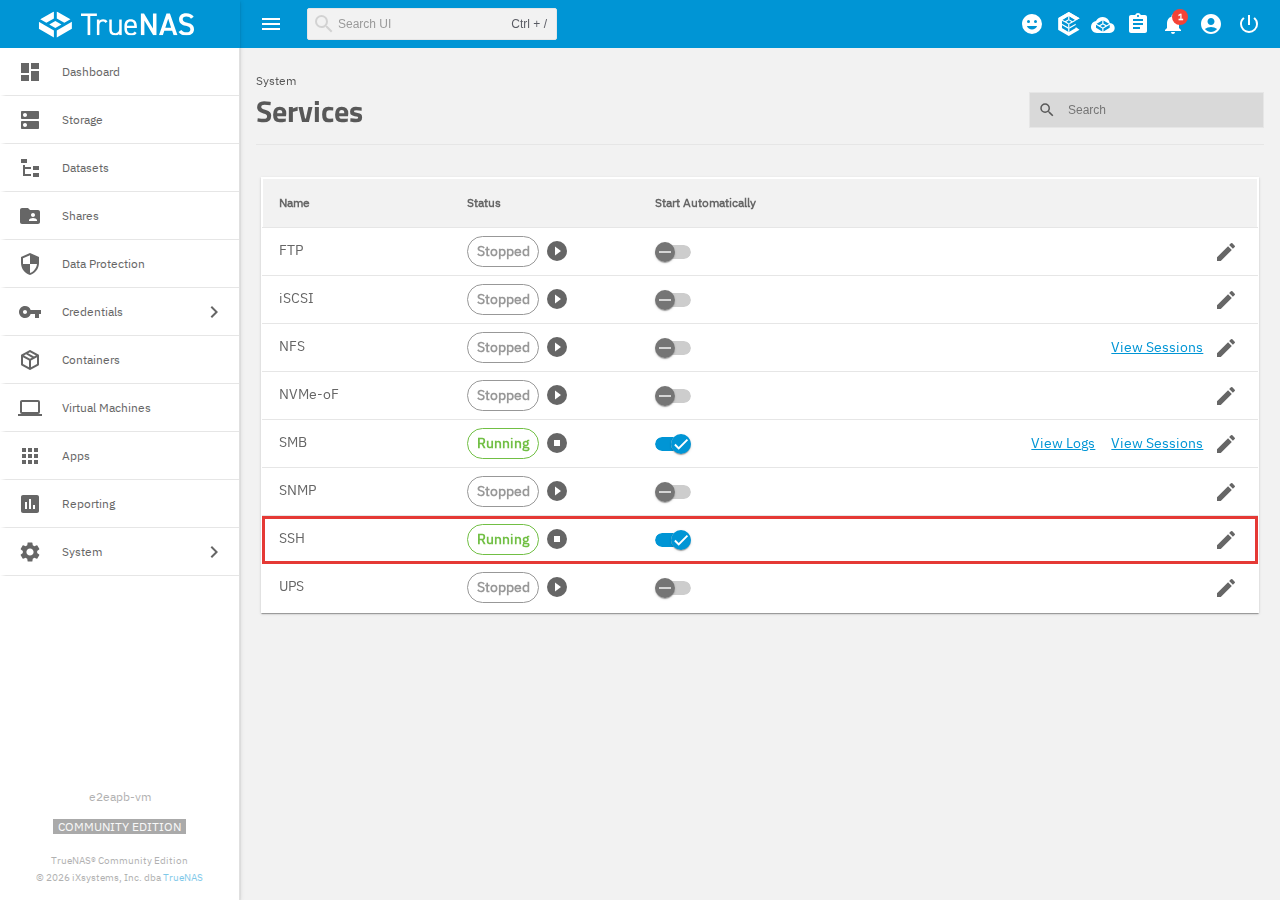1280x900 pixels.
Task: Open the feedback smiley icon
Action: click(x=1032, y=24)
